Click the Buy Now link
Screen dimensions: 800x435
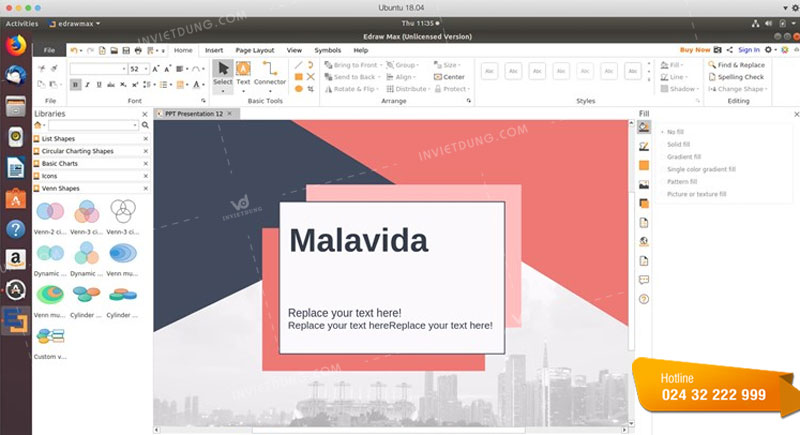tap(695, 50)
